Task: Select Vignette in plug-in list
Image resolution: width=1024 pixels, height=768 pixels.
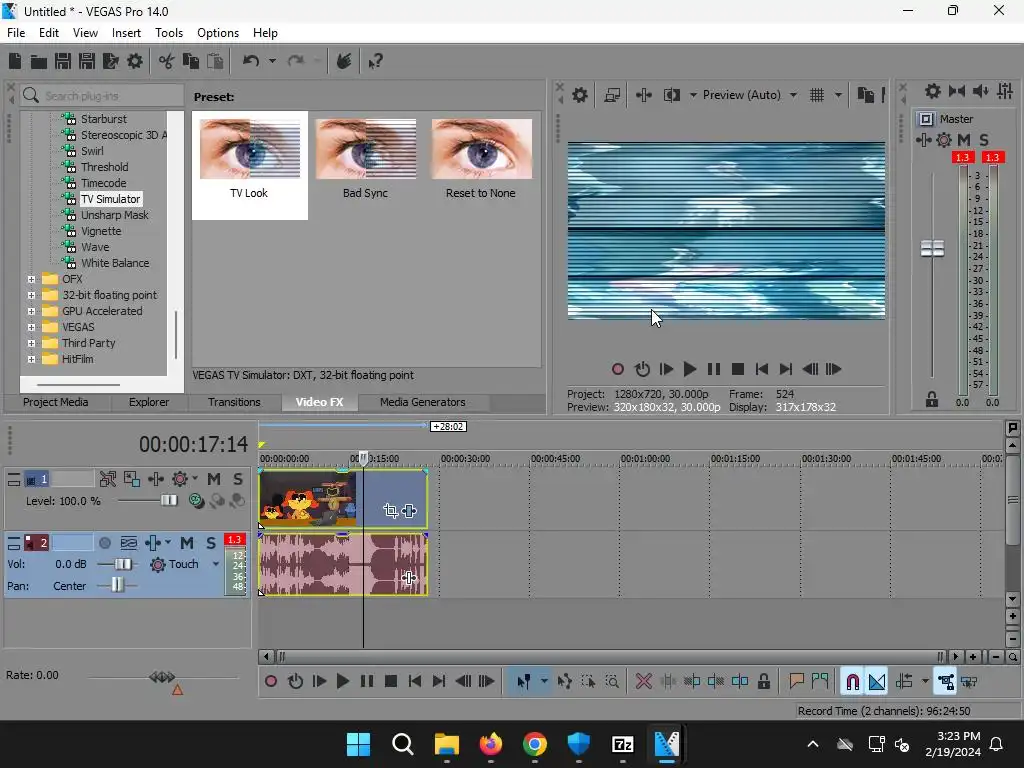Action: [101, 231]
